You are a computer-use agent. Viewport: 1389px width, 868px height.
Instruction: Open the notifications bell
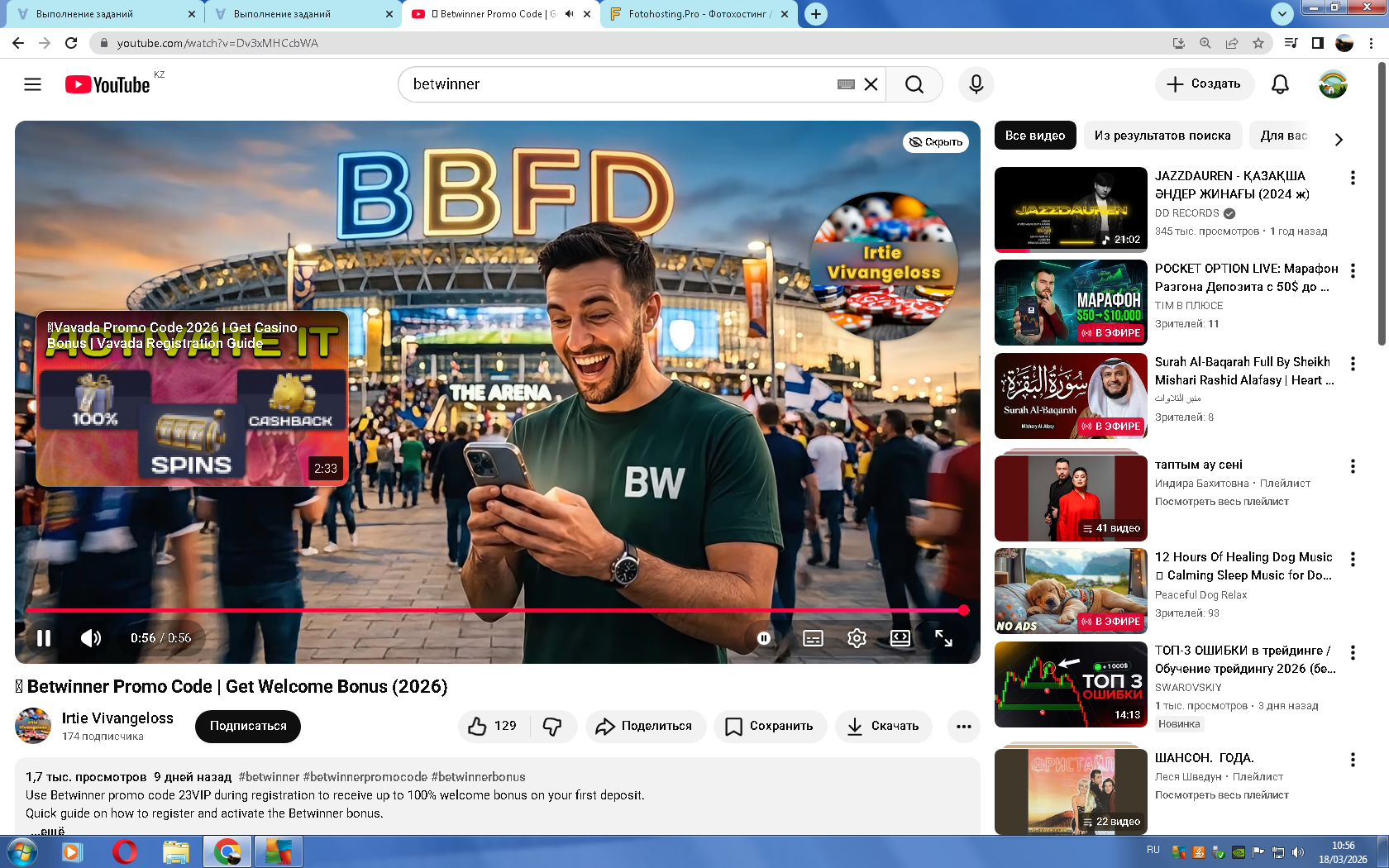pos(1280,84)
